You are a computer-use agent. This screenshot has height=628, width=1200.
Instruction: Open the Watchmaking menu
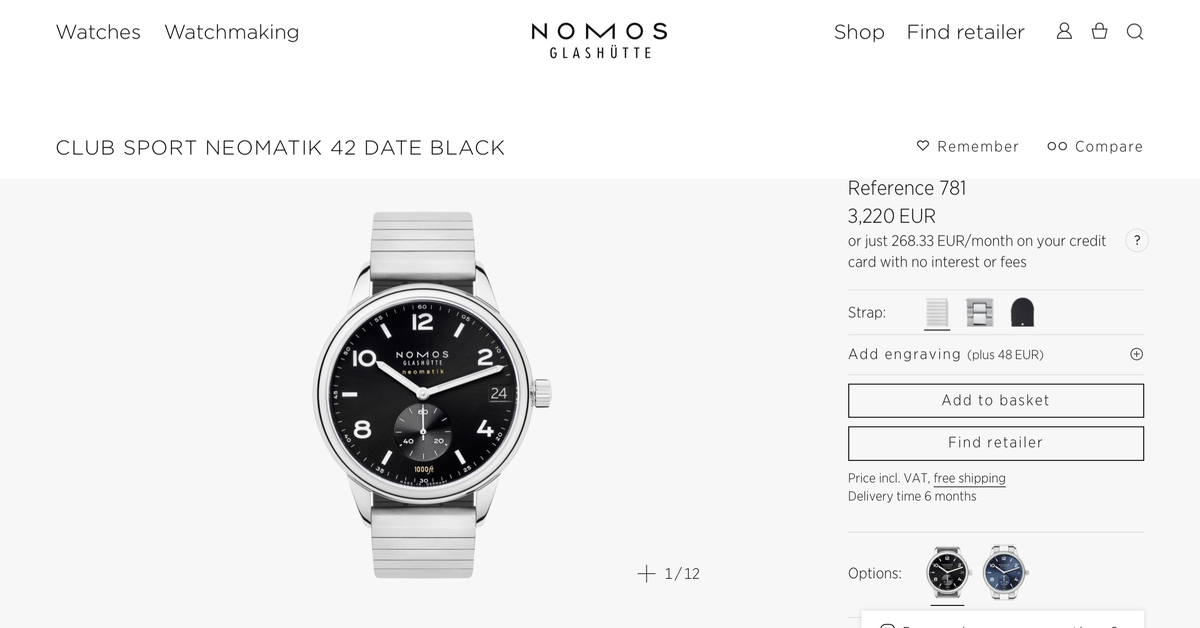tap(231, 32)
